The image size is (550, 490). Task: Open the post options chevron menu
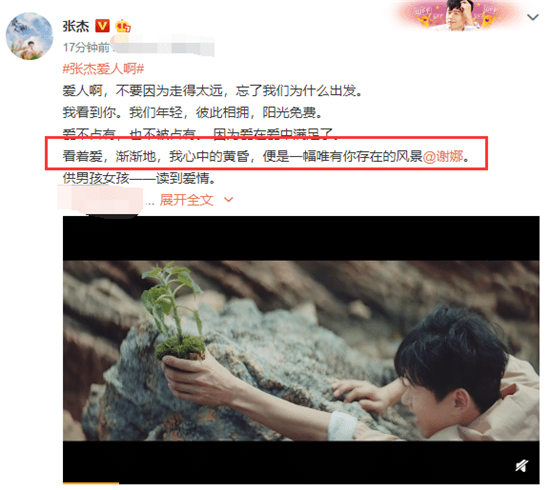(533, 17)
